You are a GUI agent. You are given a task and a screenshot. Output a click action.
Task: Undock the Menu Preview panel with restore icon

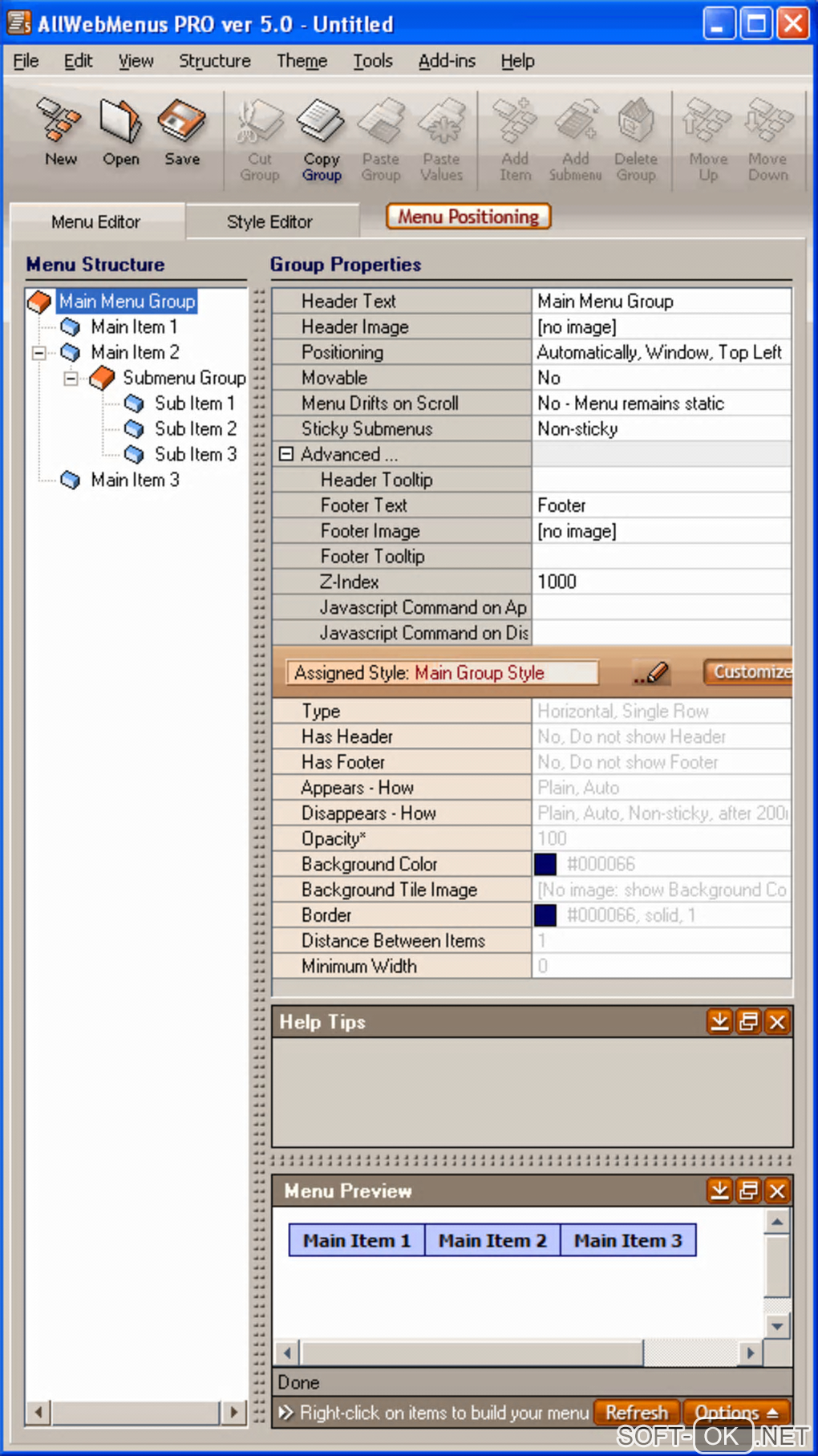[x=748, y=1190]
